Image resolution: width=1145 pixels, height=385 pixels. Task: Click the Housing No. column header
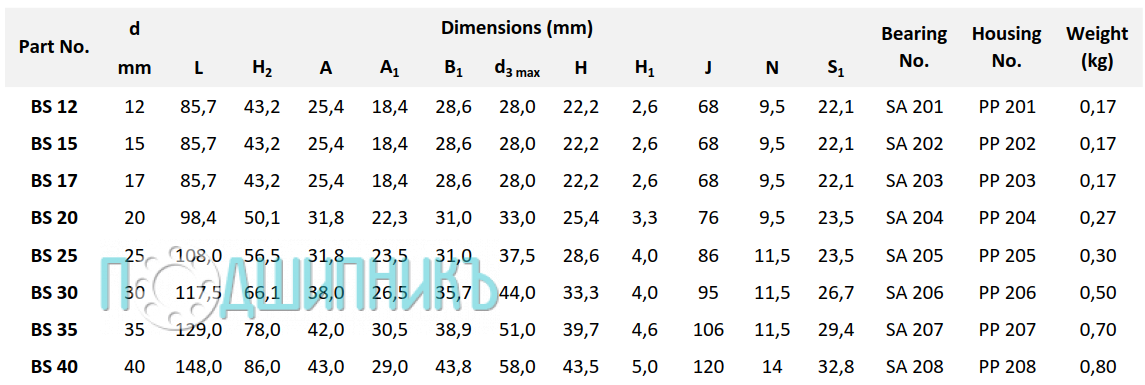click(1006, 47)
